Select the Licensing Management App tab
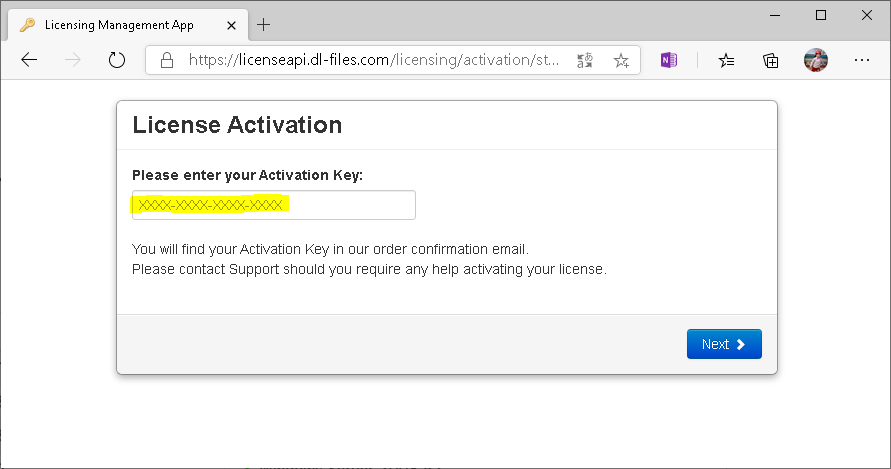Image resolution: width=891 pixels, height=469 pixels. coord(120,24)
